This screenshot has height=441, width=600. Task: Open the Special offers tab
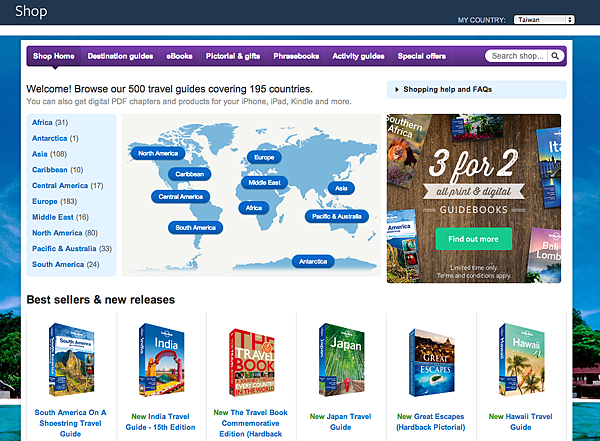point(421,56)
